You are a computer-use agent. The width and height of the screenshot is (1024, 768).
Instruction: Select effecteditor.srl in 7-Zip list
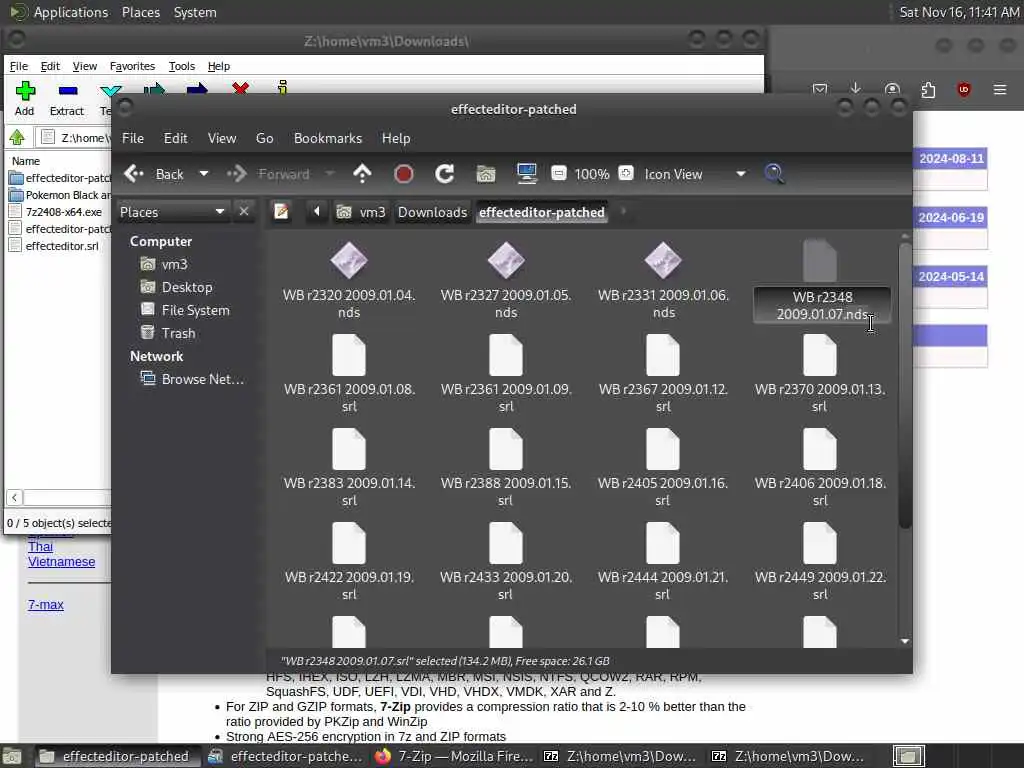click(61, 246)
